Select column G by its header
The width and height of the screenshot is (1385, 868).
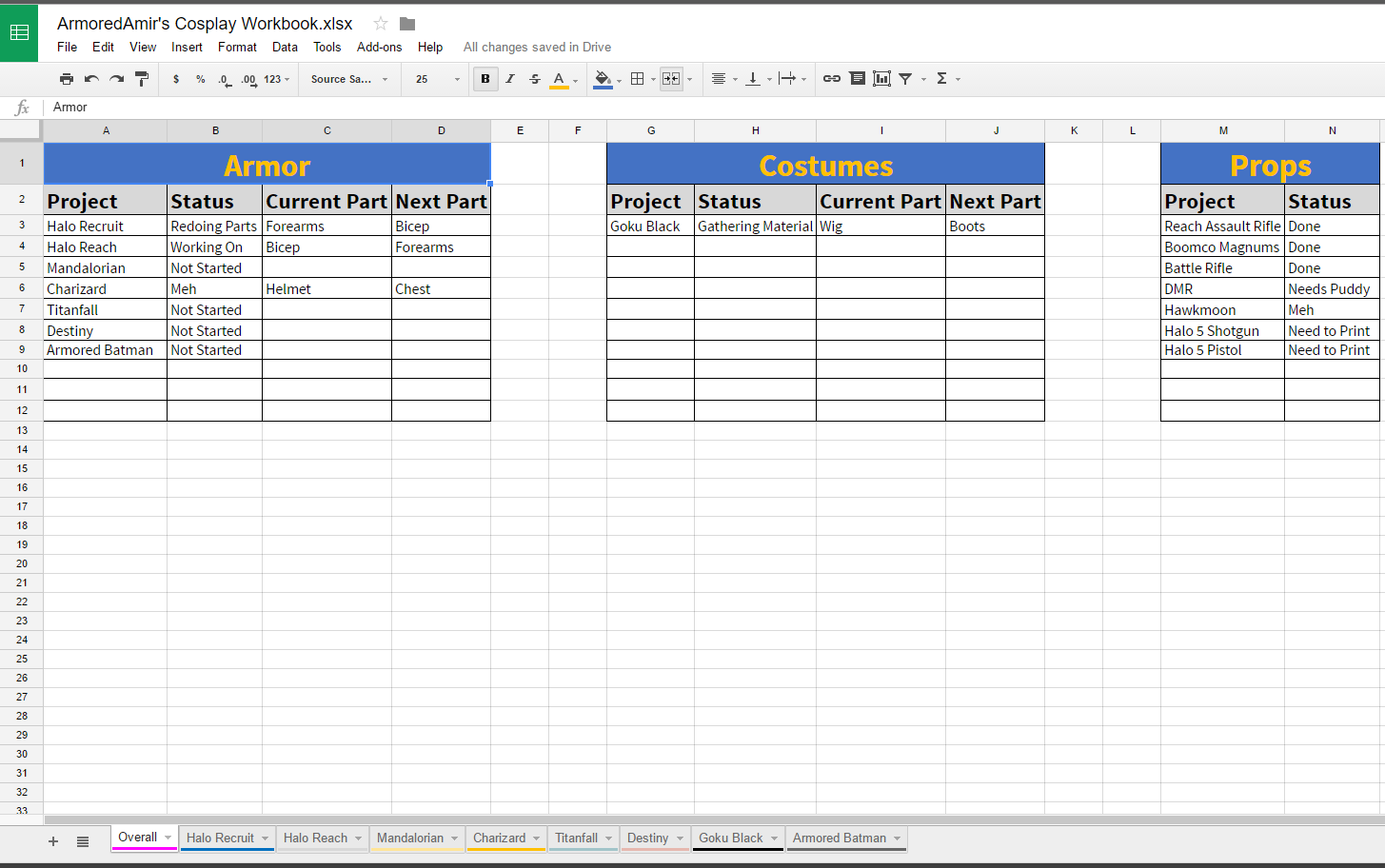[x=651, y=130]
